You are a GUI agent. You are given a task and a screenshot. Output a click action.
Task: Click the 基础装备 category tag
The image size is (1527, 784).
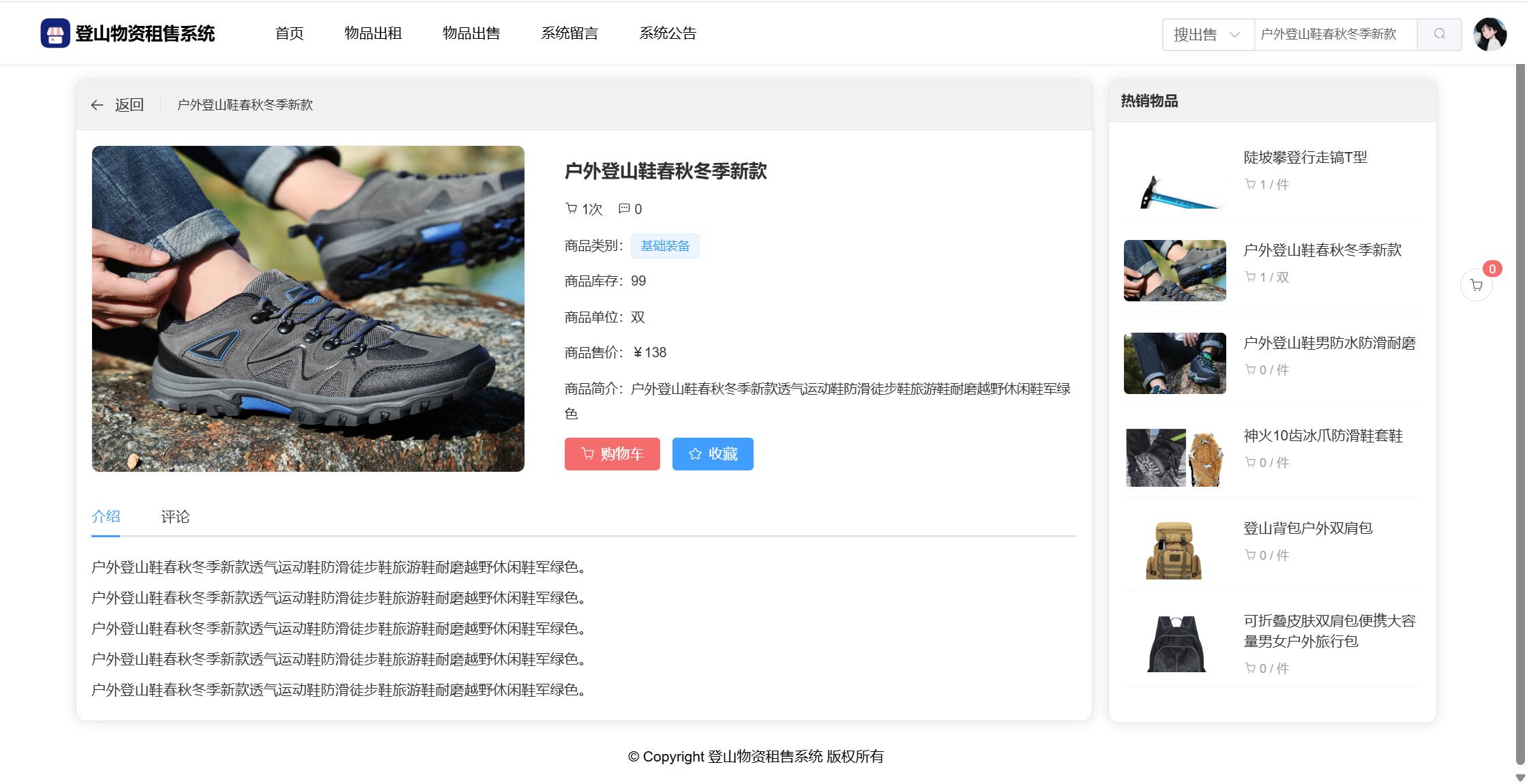(665, 246)
